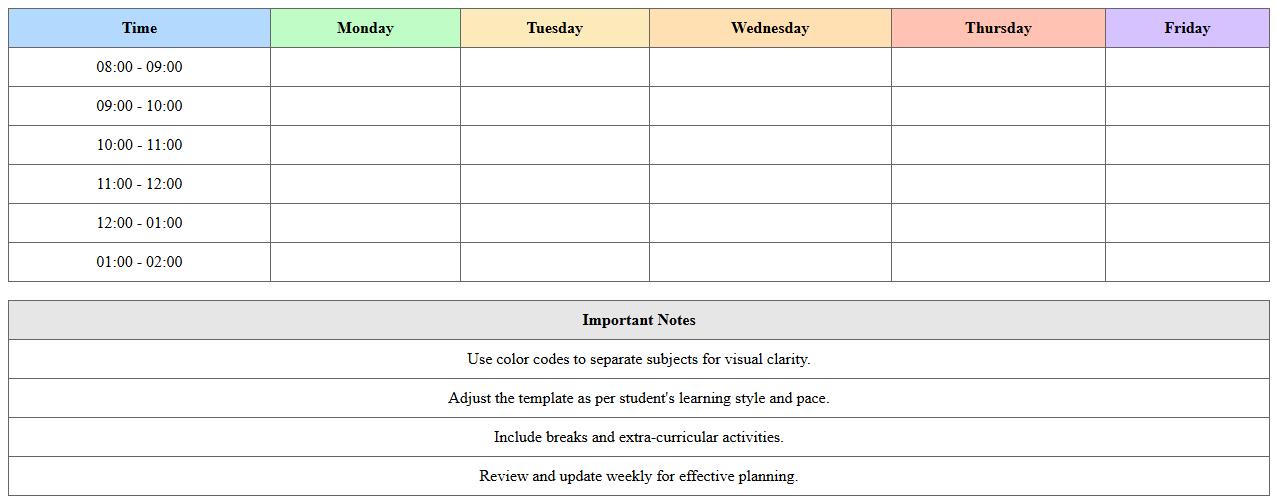Viewport: 1278px width, 501px height.
Task: Select the 01:00 - 02:00 time label
Action: pyautogui.click(x=139, y=262)
